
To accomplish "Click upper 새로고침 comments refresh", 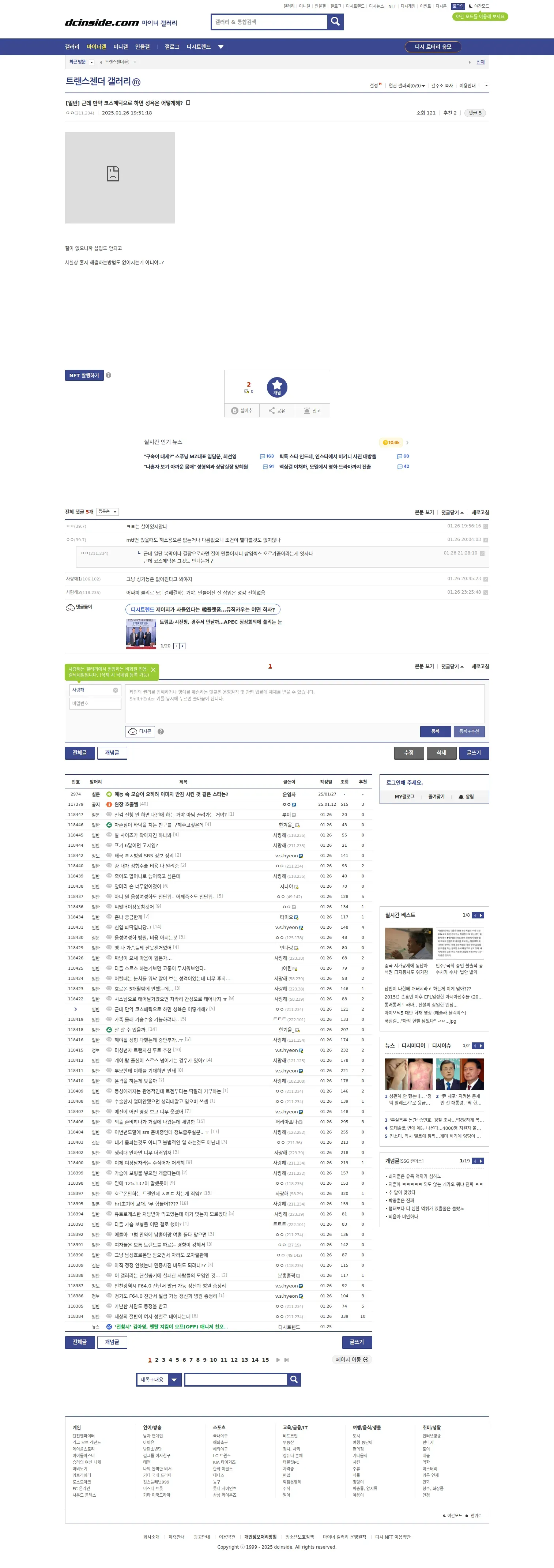I will click(x=480, y=512).
